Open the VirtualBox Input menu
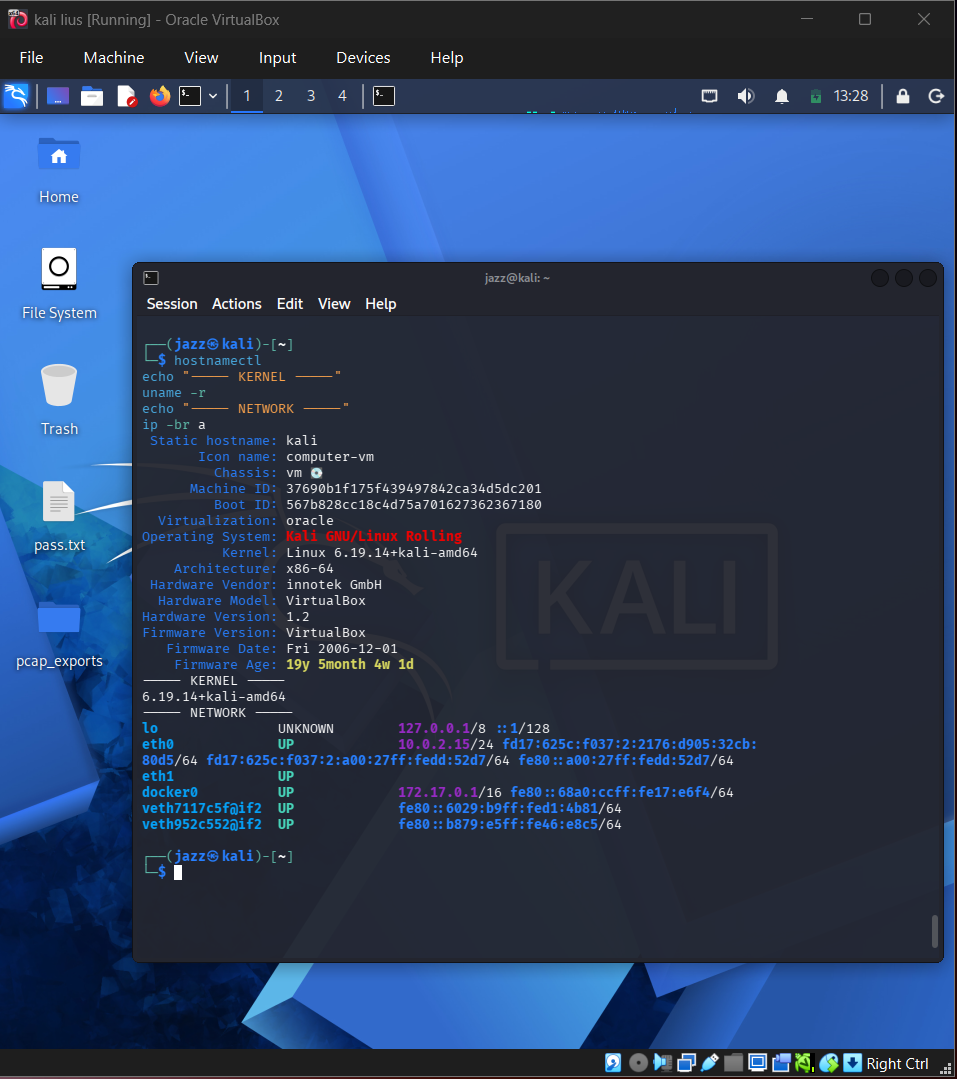This screenshot has width=957, height=1079. tap(277, 58)
